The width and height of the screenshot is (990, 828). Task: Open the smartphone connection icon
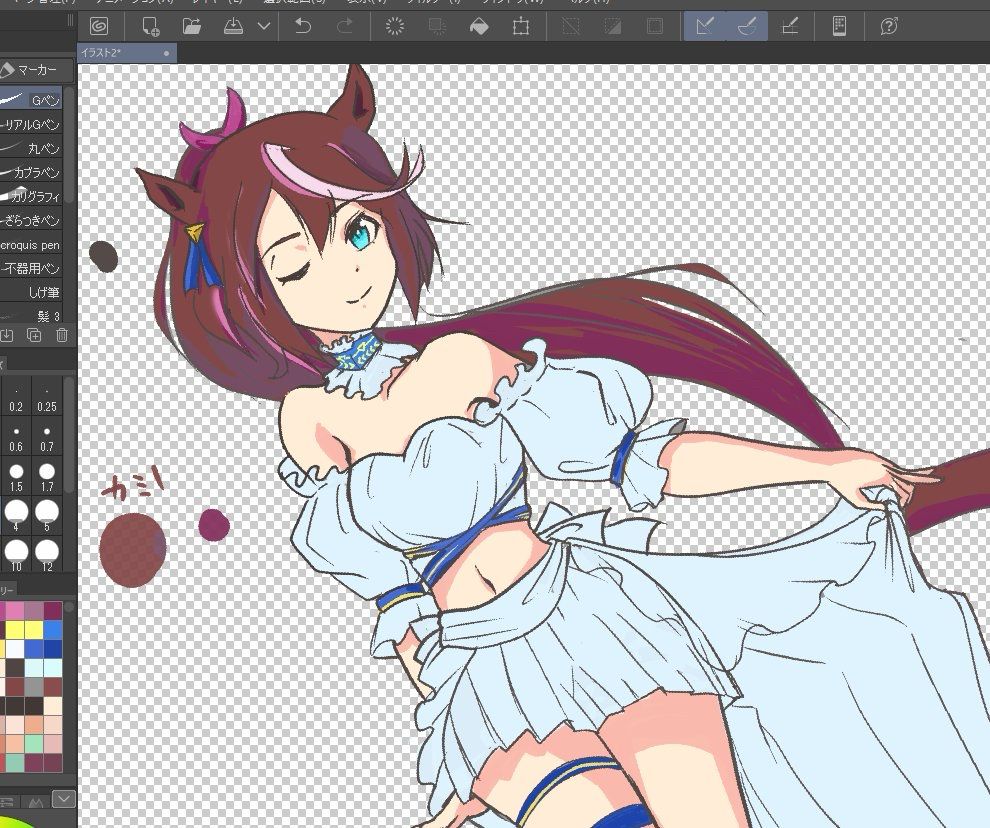839,27
